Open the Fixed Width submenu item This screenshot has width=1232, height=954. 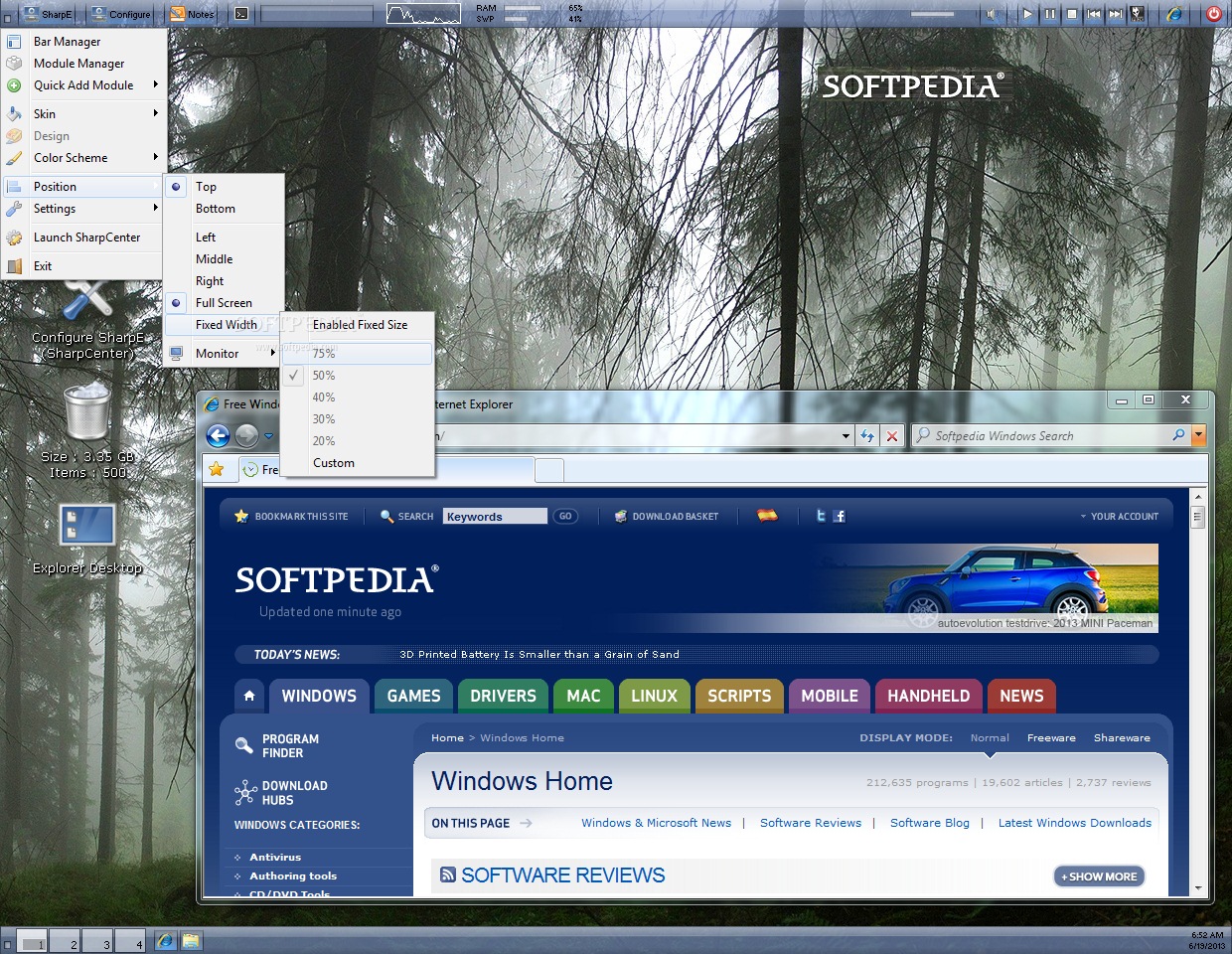coord(224,325)
